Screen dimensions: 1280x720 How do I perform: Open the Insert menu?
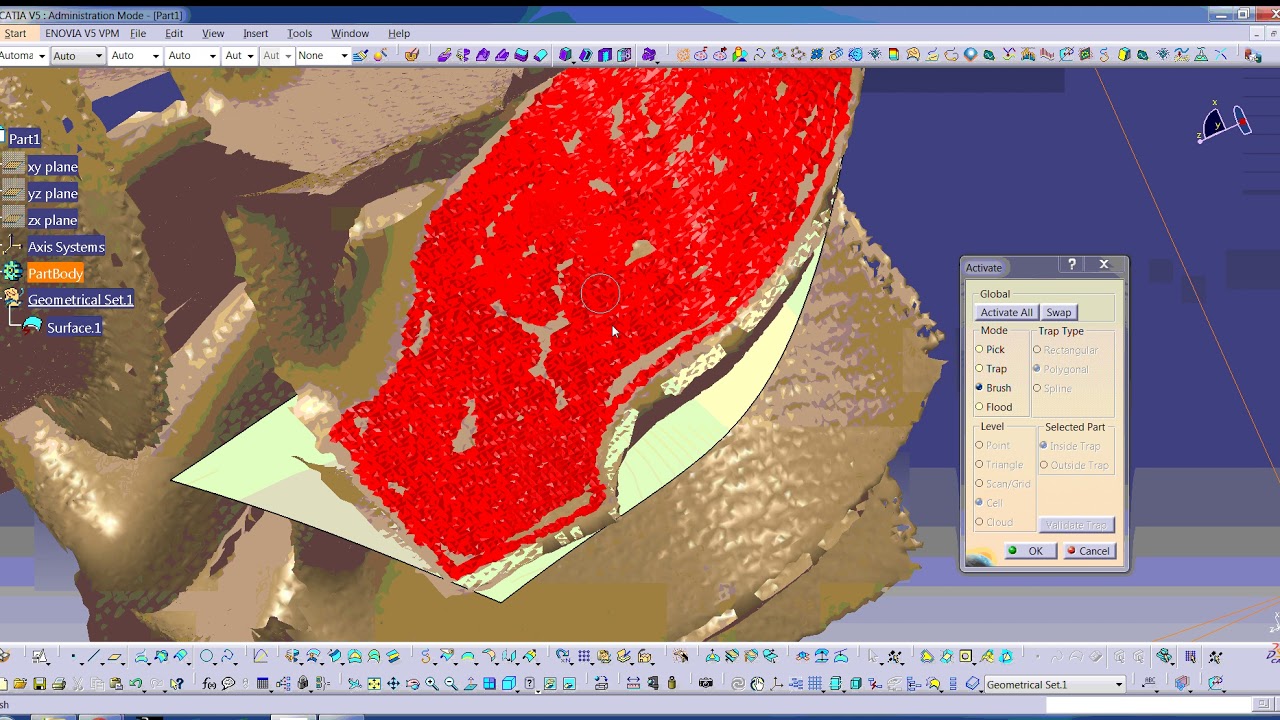click(255, 33)
